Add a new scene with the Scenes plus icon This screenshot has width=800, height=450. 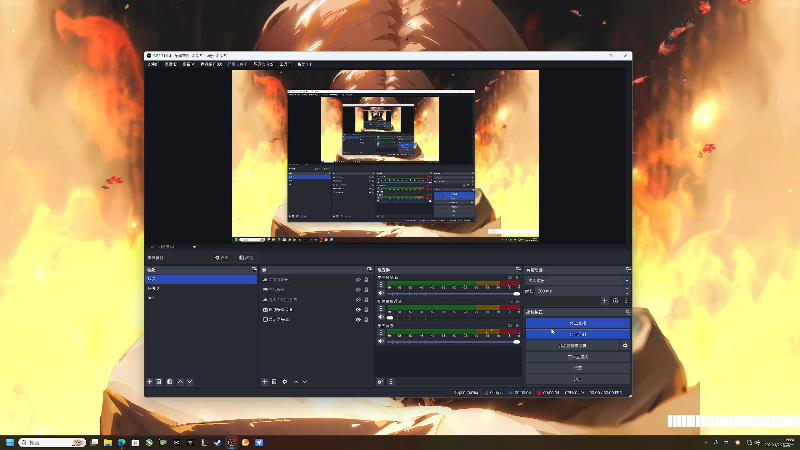149,382
